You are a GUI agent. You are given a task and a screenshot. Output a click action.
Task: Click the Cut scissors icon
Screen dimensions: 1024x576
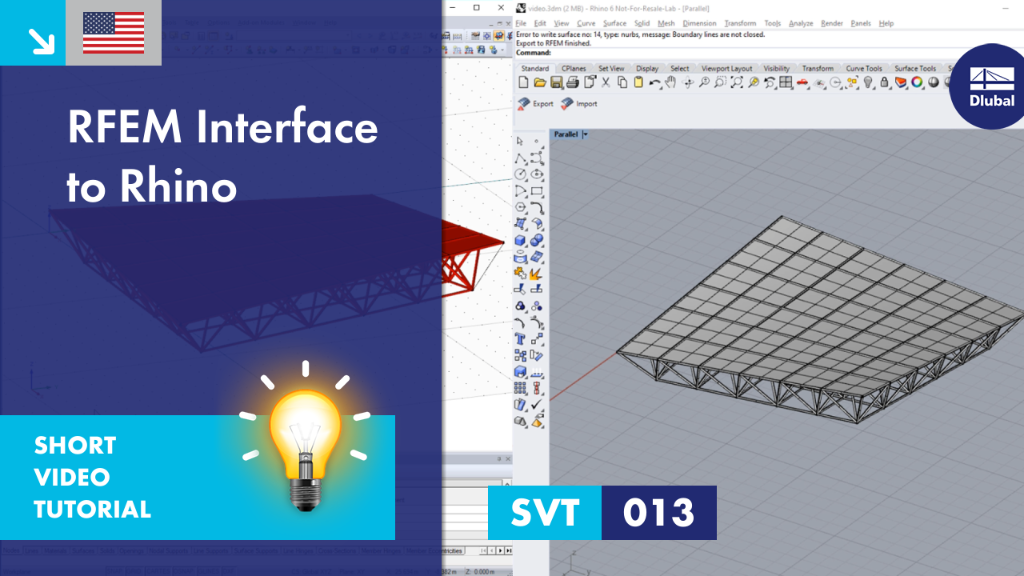pos(605,83)
